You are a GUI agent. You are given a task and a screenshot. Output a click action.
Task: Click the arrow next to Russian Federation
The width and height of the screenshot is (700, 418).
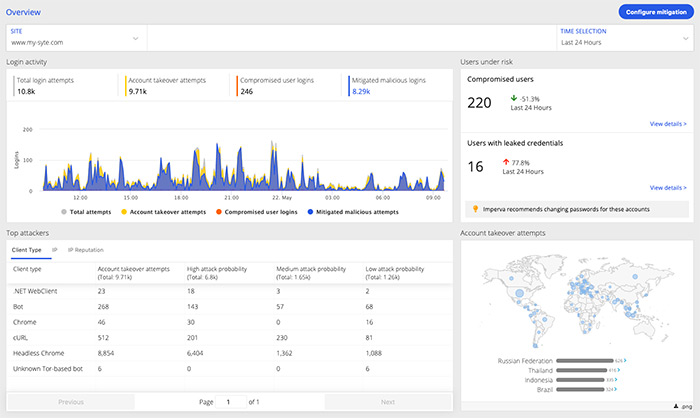pos(626,359)
